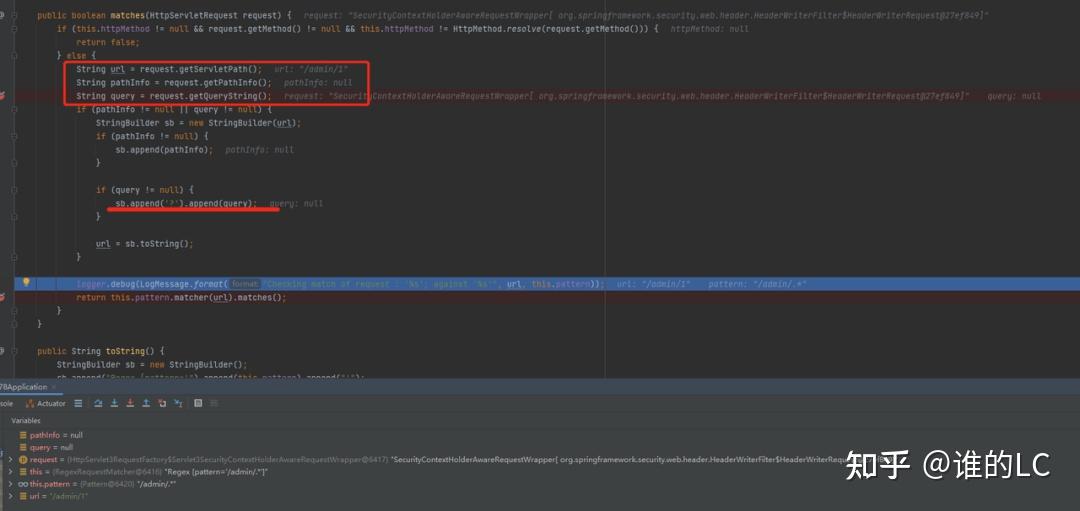
Task: Click the greyed Trace Current Stream Chain icon
Action: coord(214,404)
